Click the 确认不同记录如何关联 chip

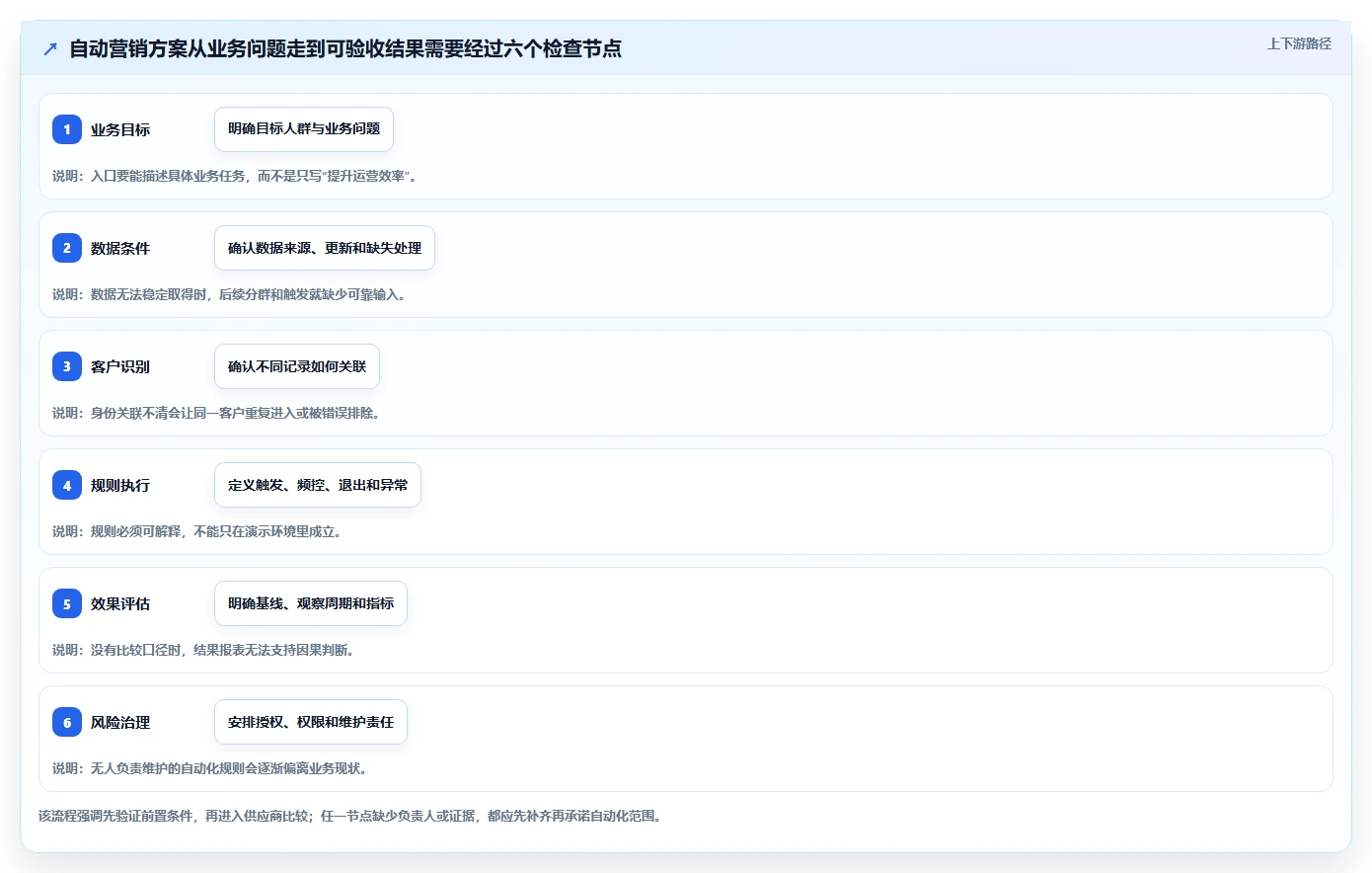tap(297, 366)
